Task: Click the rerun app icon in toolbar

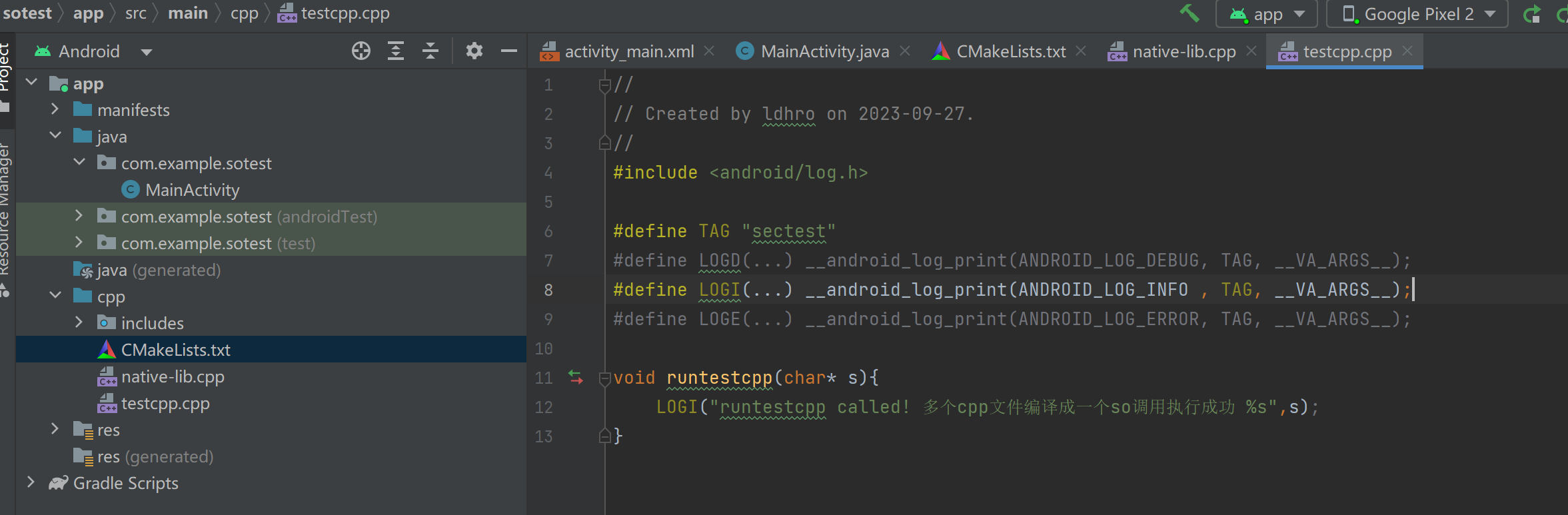Action: [1533, 14]
